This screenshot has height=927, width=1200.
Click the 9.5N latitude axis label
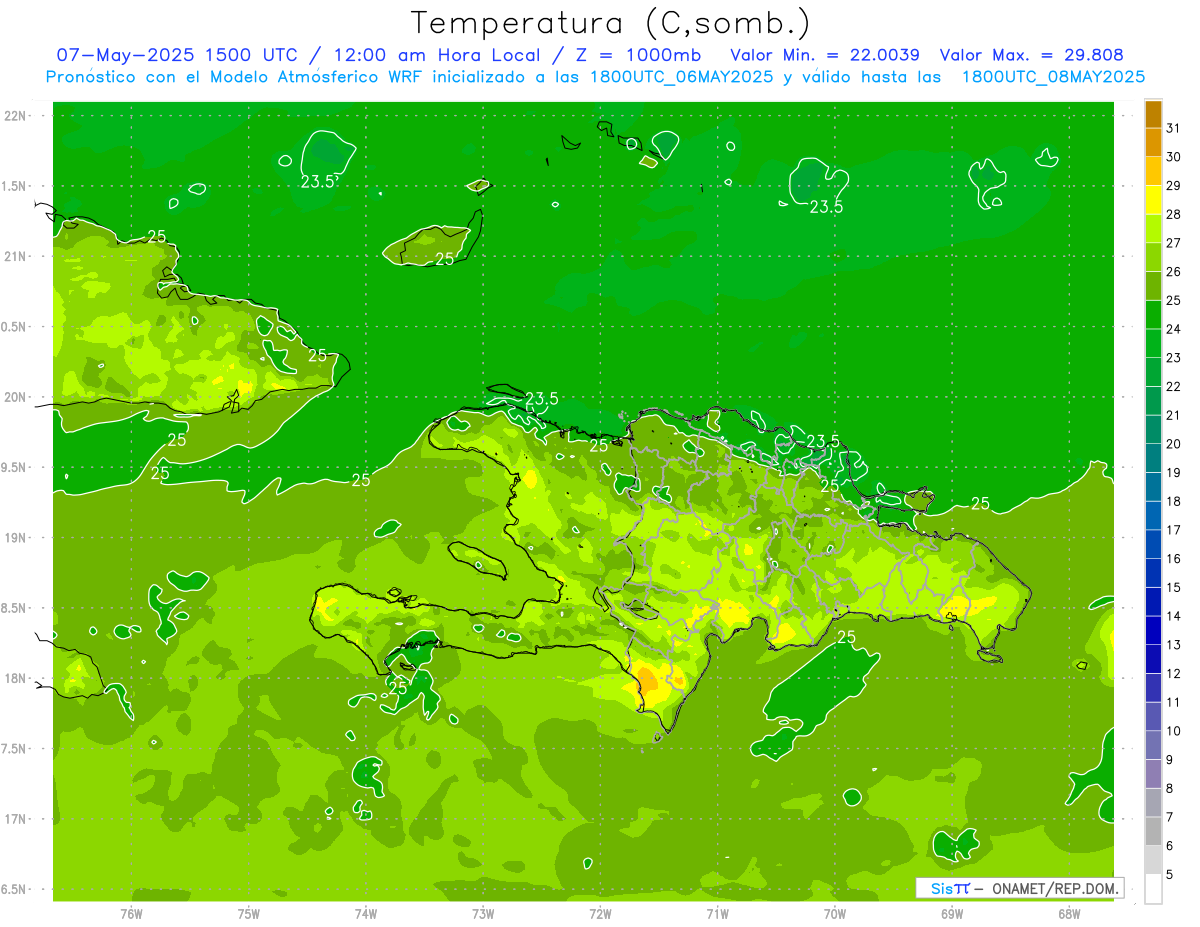tap(14, 468)
